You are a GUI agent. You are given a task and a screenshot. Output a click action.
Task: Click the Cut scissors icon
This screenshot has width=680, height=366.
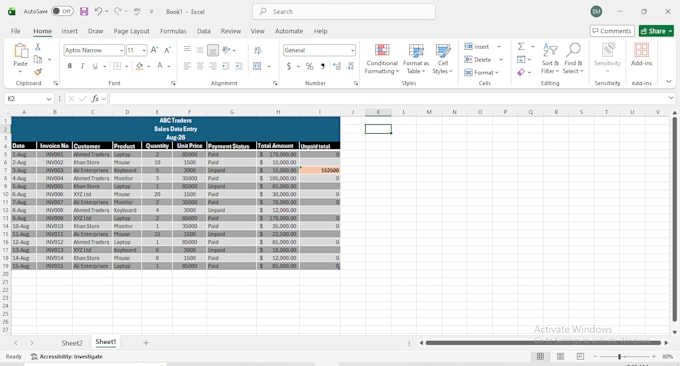pyautogui.click(x=38, y=47)
